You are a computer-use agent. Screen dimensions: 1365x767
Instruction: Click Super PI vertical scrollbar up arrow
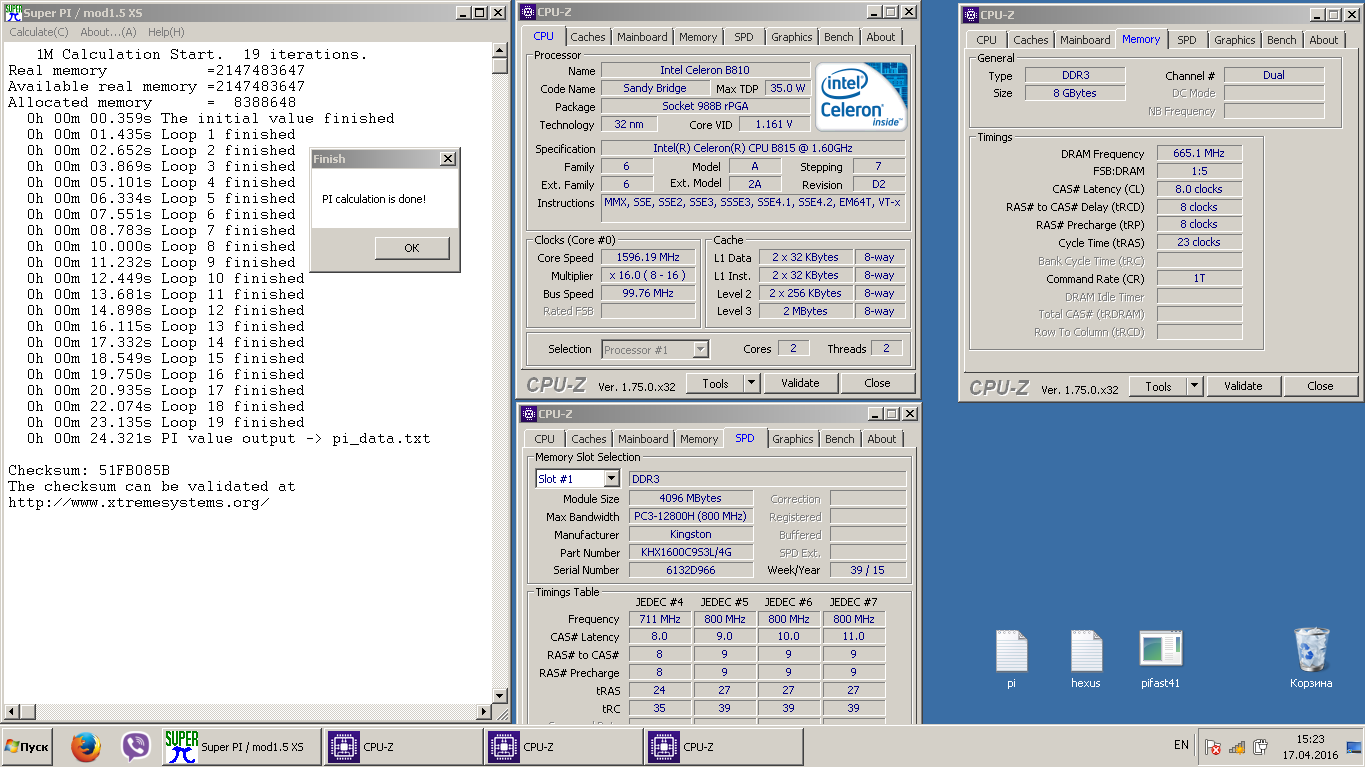[500, 51]
